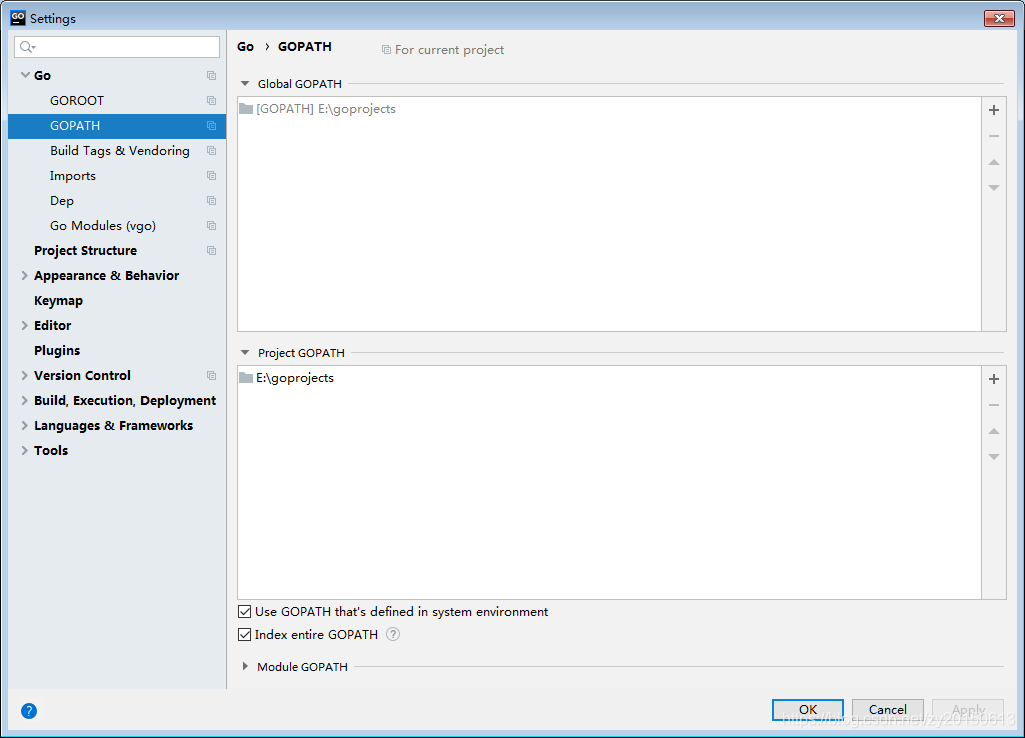
Task: Click the move down arrow in Global GOPATH
Action: tap(994, 188)
